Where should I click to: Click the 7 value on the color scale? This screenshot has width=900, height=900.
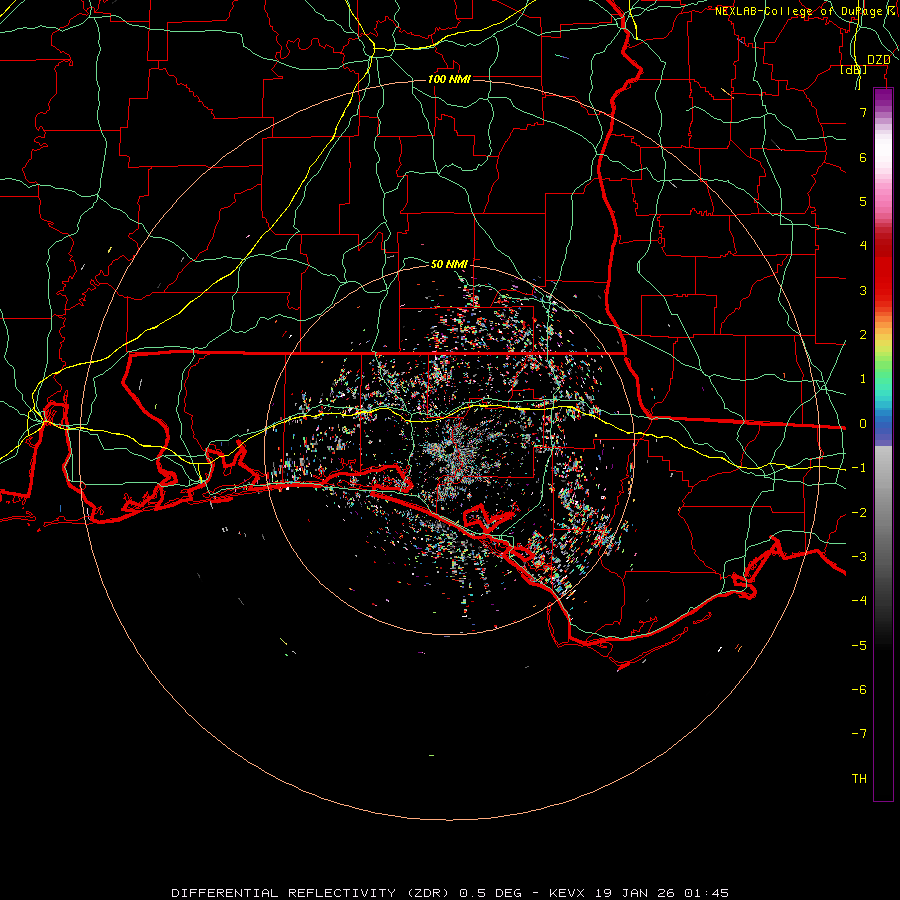pos(863,112)
